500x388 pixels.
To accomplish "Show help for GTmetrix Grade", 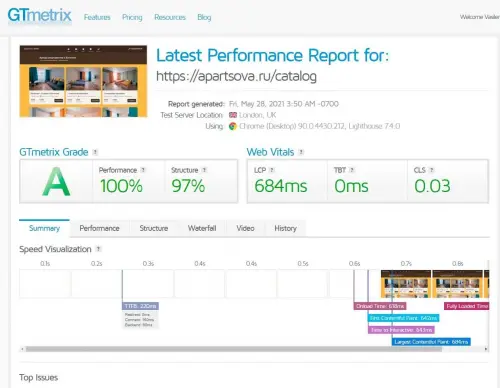I will point(95,152).
